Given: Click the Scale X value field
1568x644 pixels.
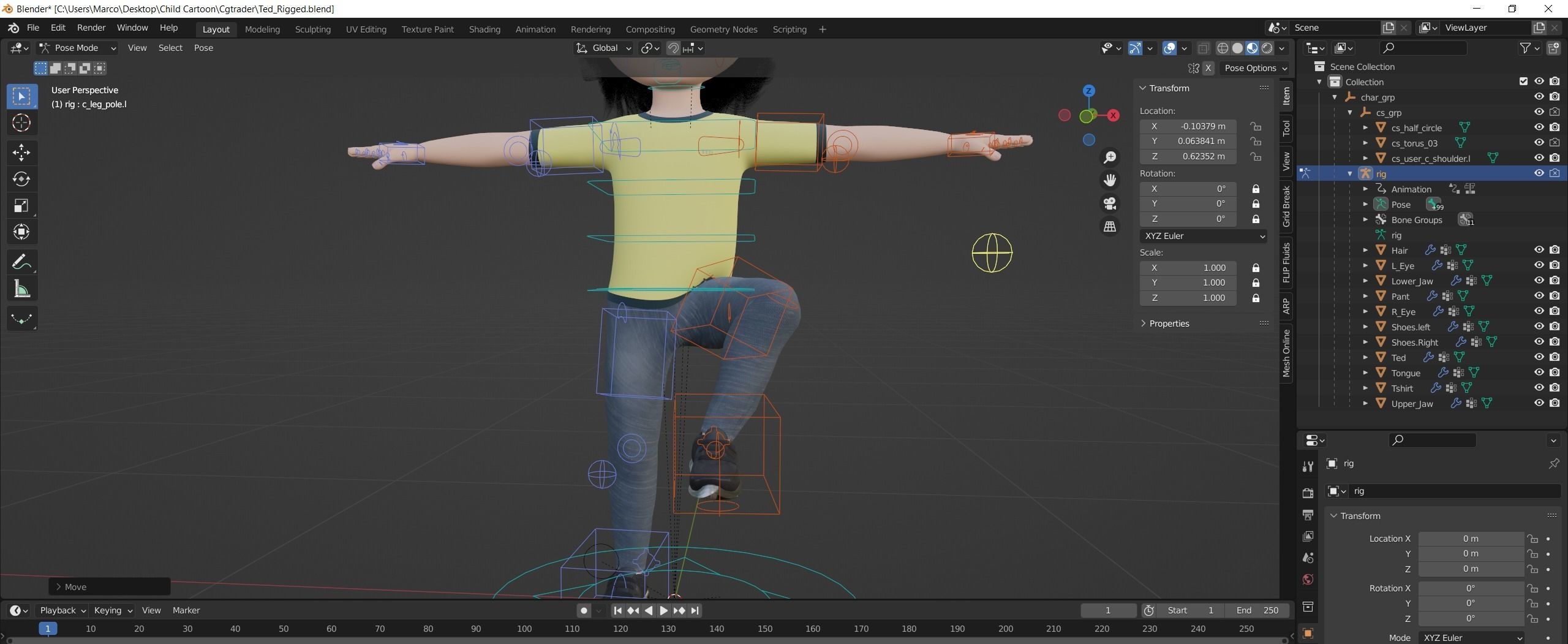Looking at the screenshot, I should pyautogui.click(x=1188, y=268).
